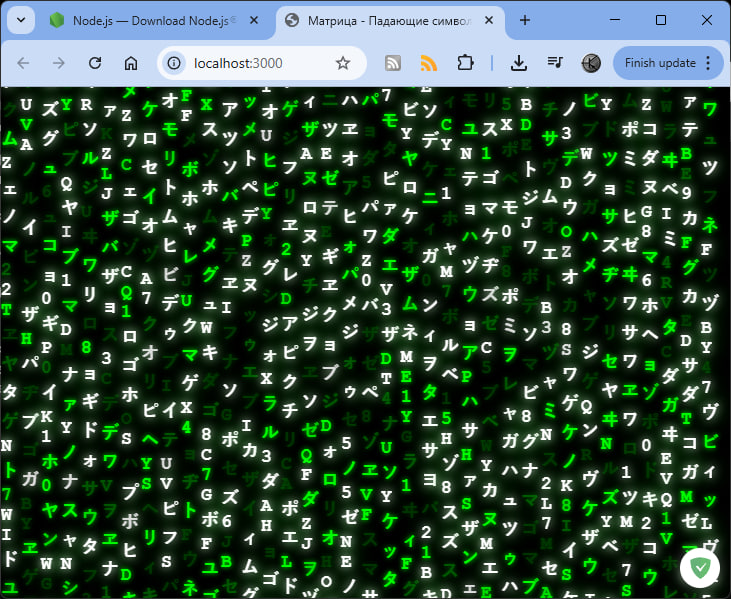Open the media controls playlist icon
Screen dimensions: 731x599
[x=555, y=63]
